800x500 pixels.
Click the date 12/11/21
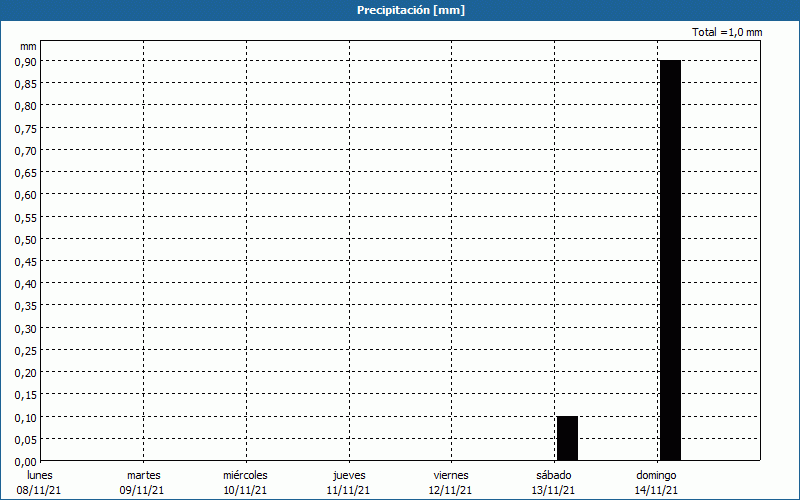pos(451,490)
